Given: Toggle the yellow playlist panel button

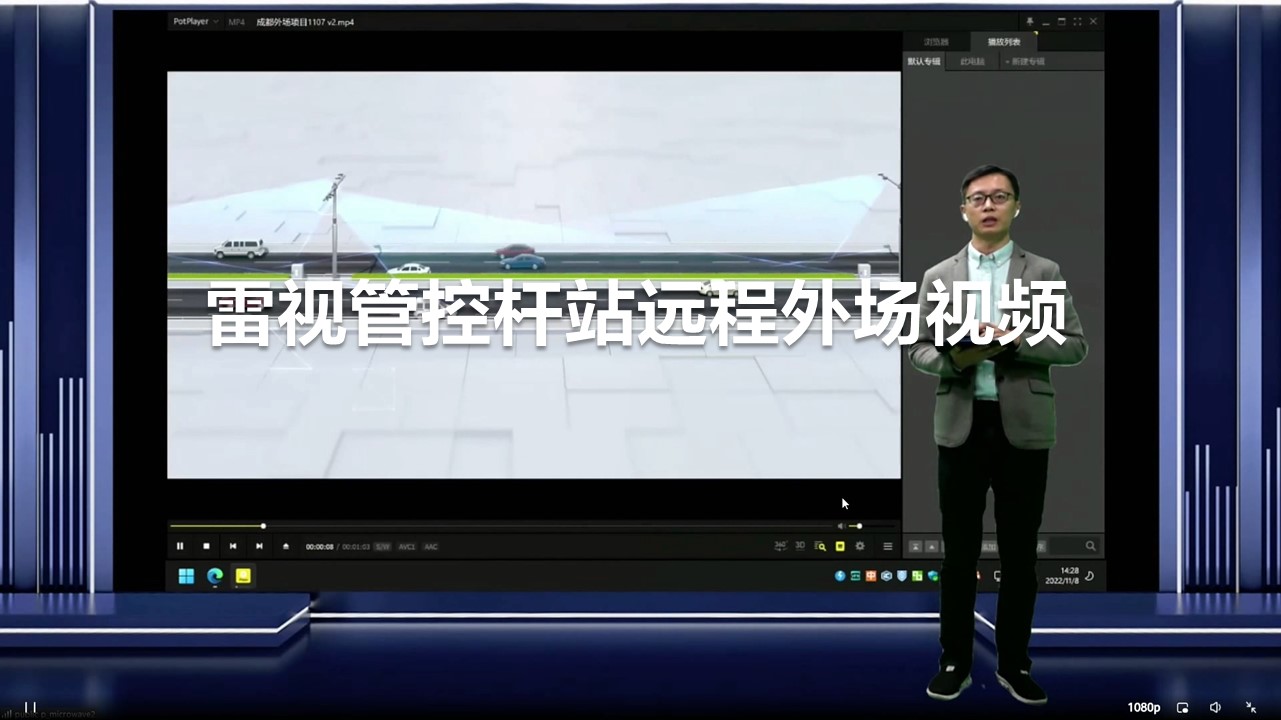Looking at the screenshot, I should (840, 546).
